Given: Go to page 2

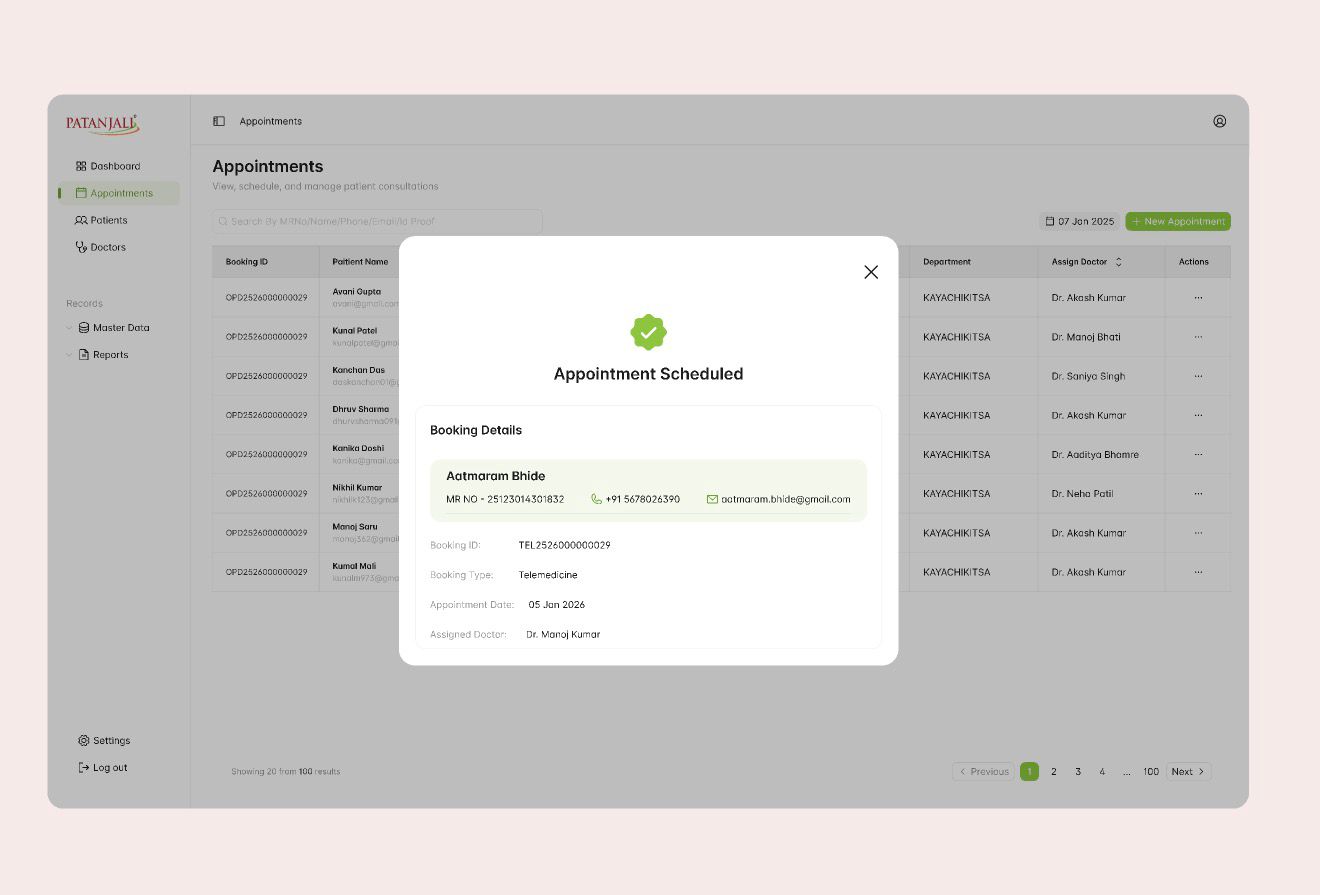Looking at the screenshot, I should coord(1054,772).
